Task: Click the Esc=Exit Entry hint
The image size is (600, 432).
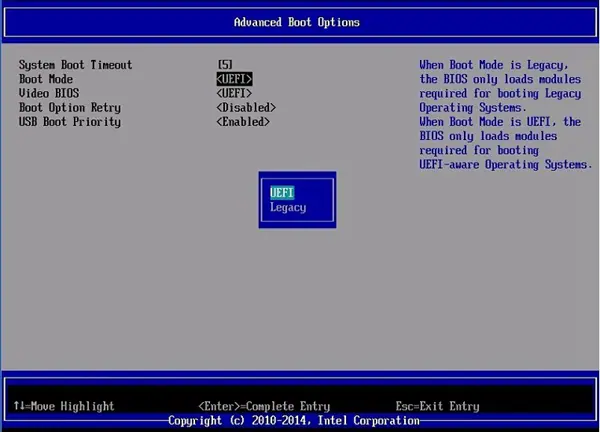Action: point(437,406)
